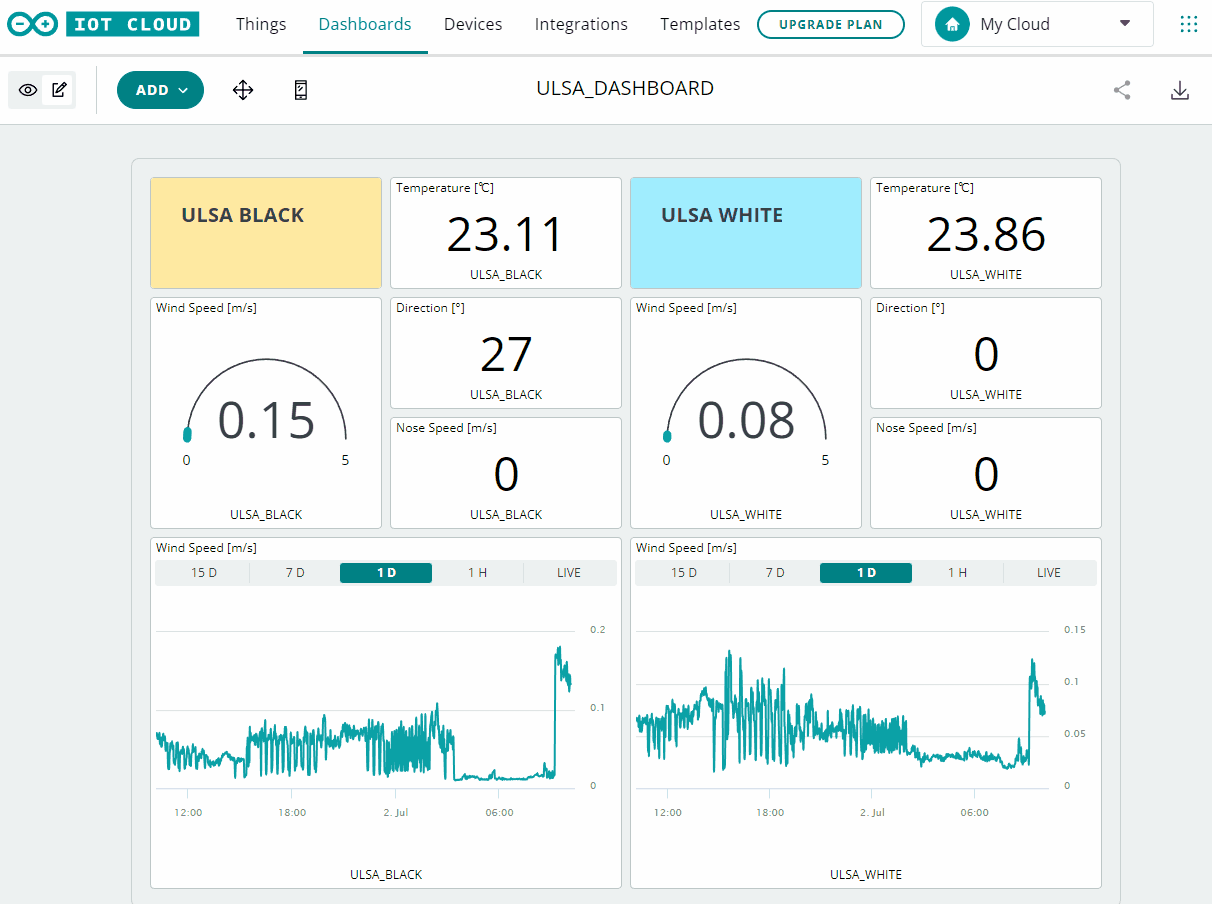Switch ULSA_BLACK chart to LIVE view

569,572
